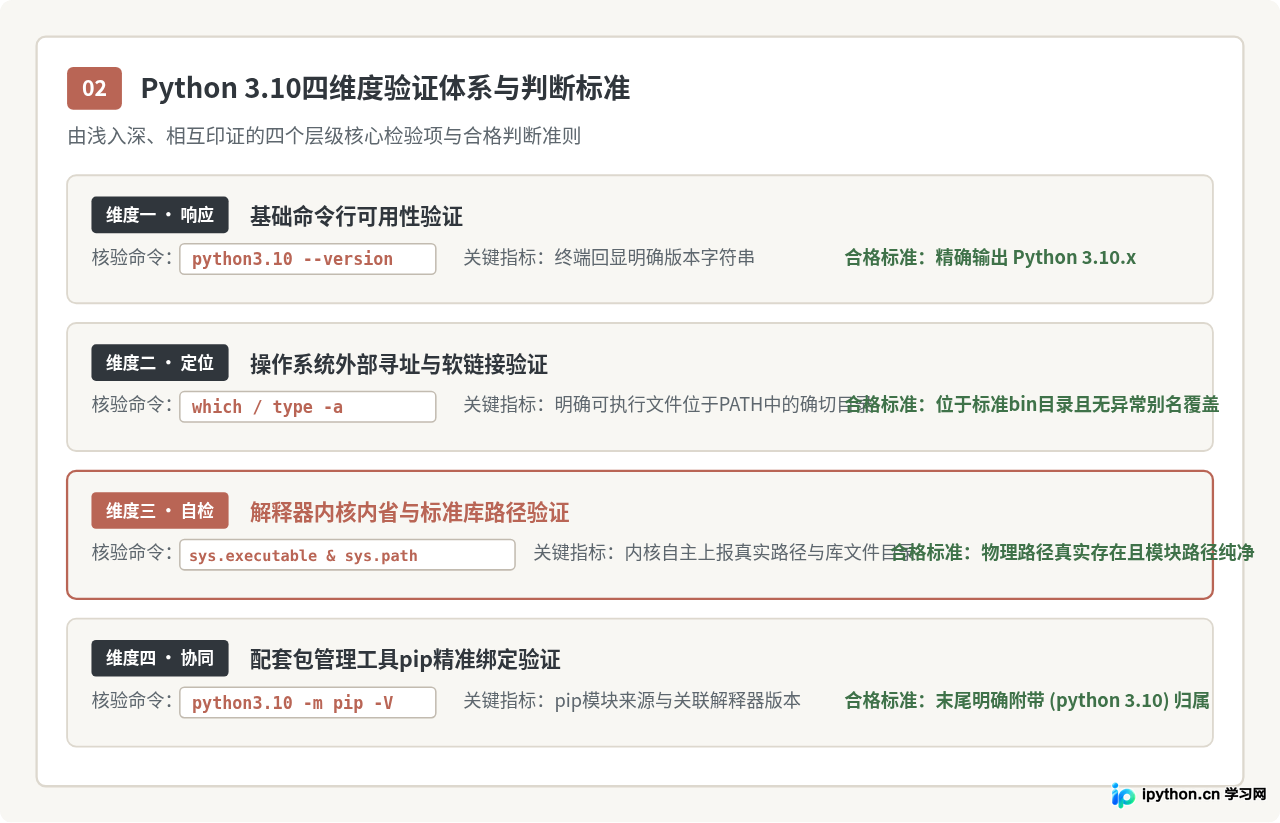Click "合格标准：精确输出 Python 3.10.x"
1280x823 pixels.
pyautogui.click(x=990, y=258)
